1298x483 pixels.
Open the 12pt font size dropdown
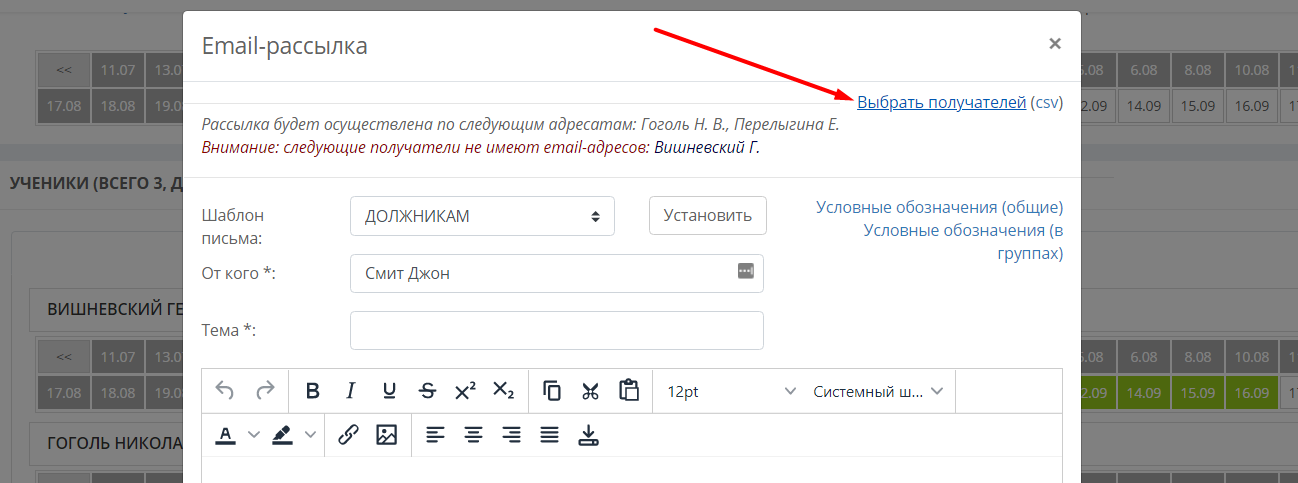pos(730,391)
